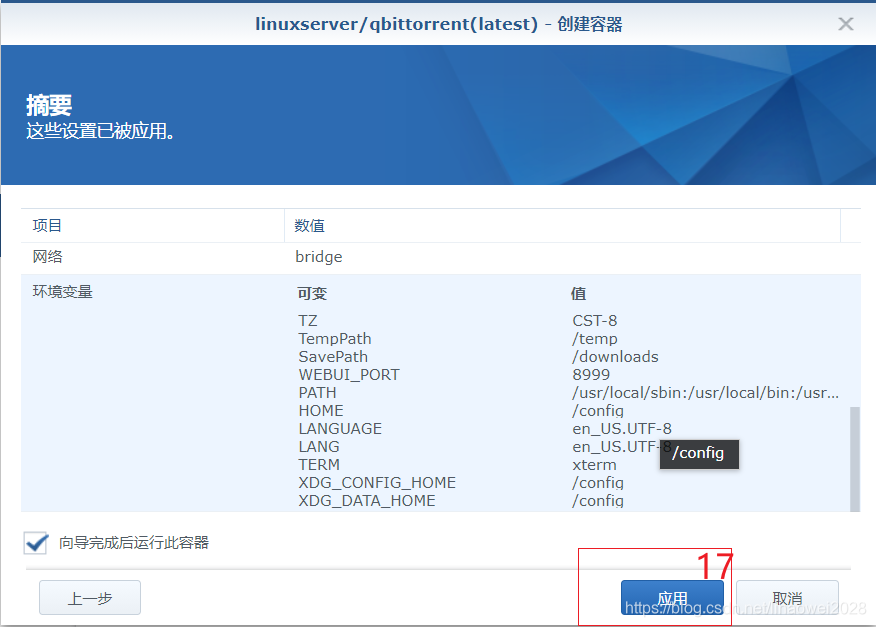Click the /config value for XDG_CONFIG_HOME

coord(598,482)
